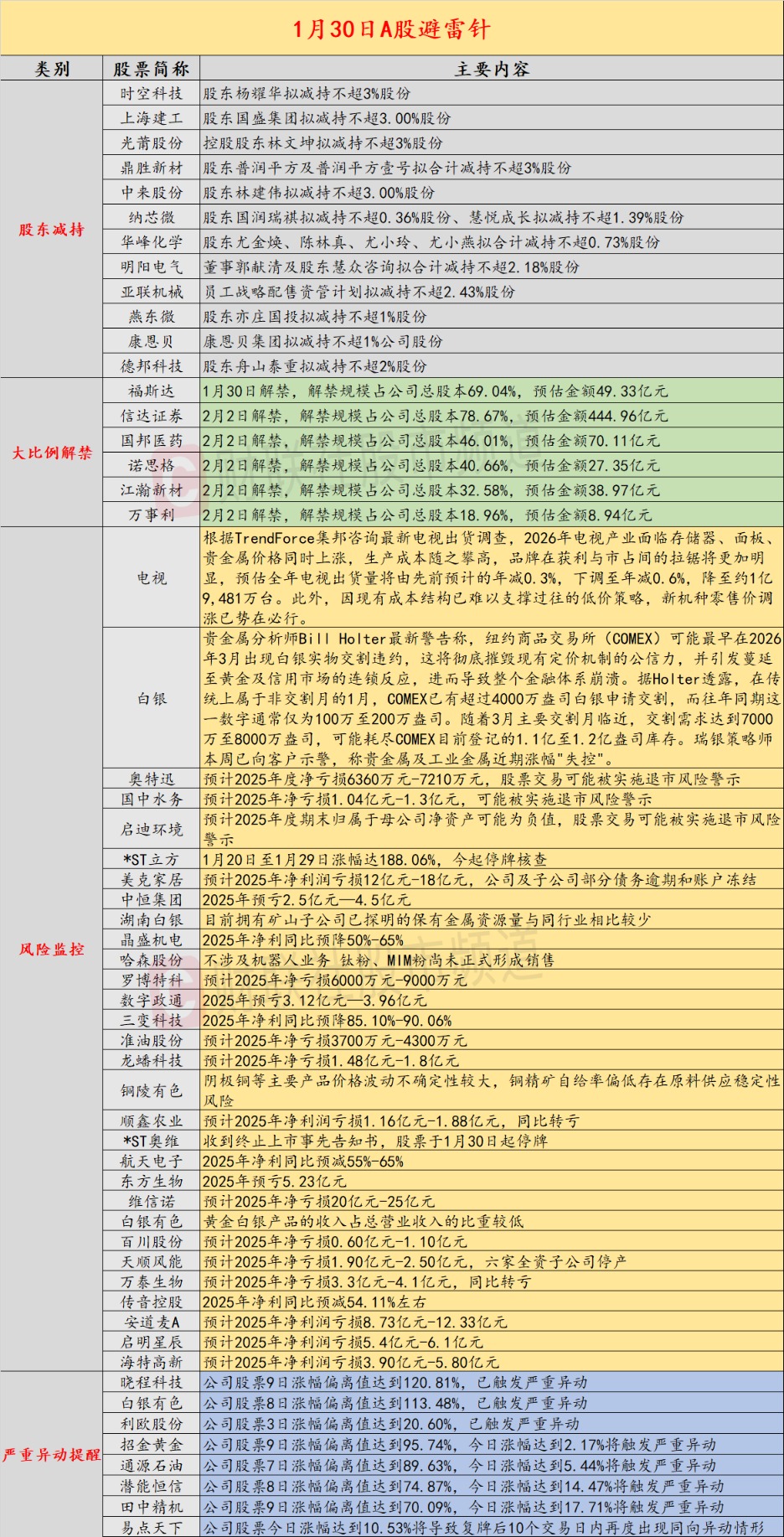784x1537 pixels.
Task: Select stock name '国邦医药'
Action: [152, 440]
